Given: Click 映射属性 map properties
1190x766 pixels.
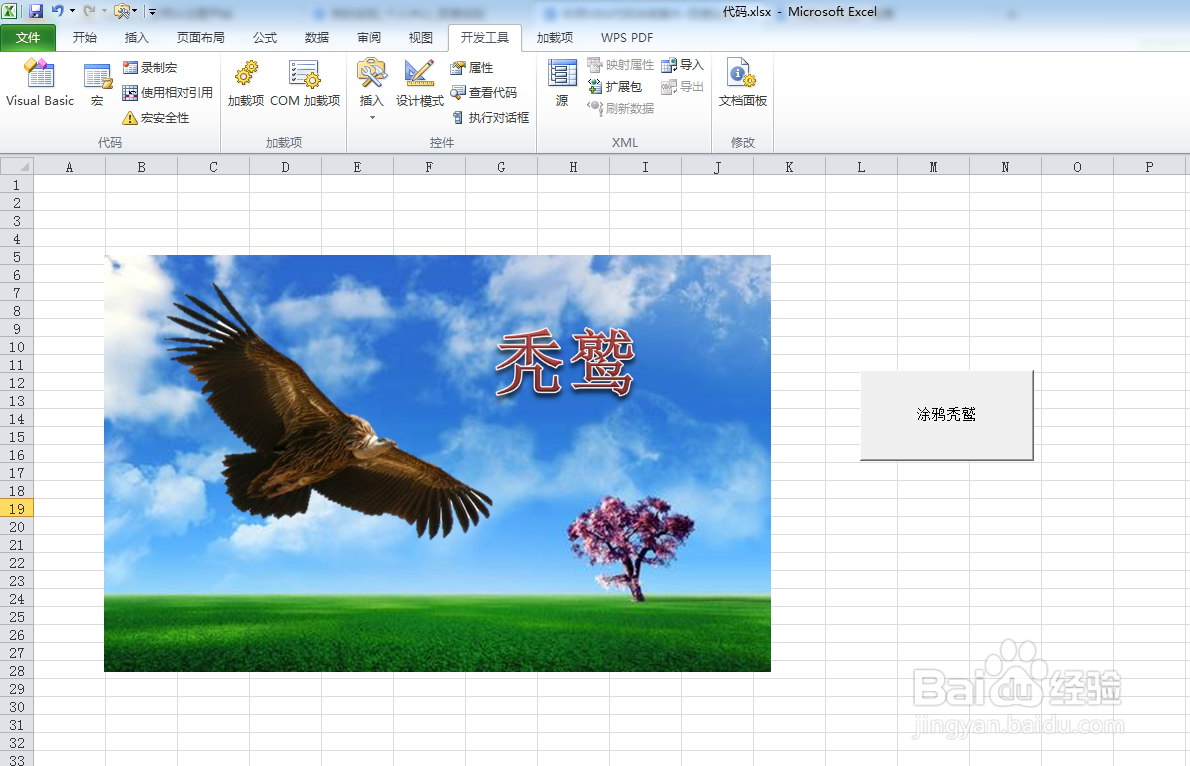Looking at the screenshot, I should point(621,65).
